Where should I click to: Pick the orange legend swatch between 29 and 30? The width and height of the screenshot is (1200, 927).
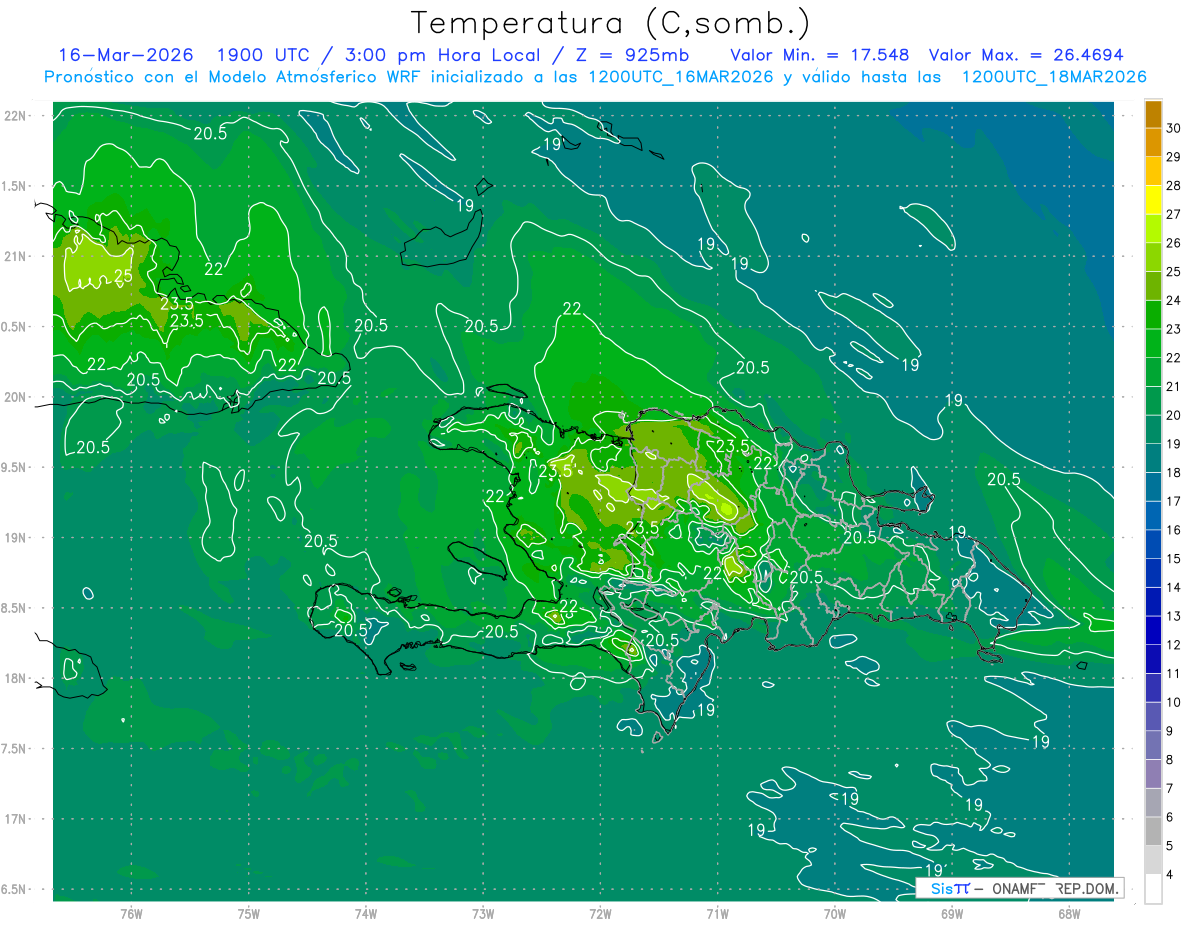1153,143
